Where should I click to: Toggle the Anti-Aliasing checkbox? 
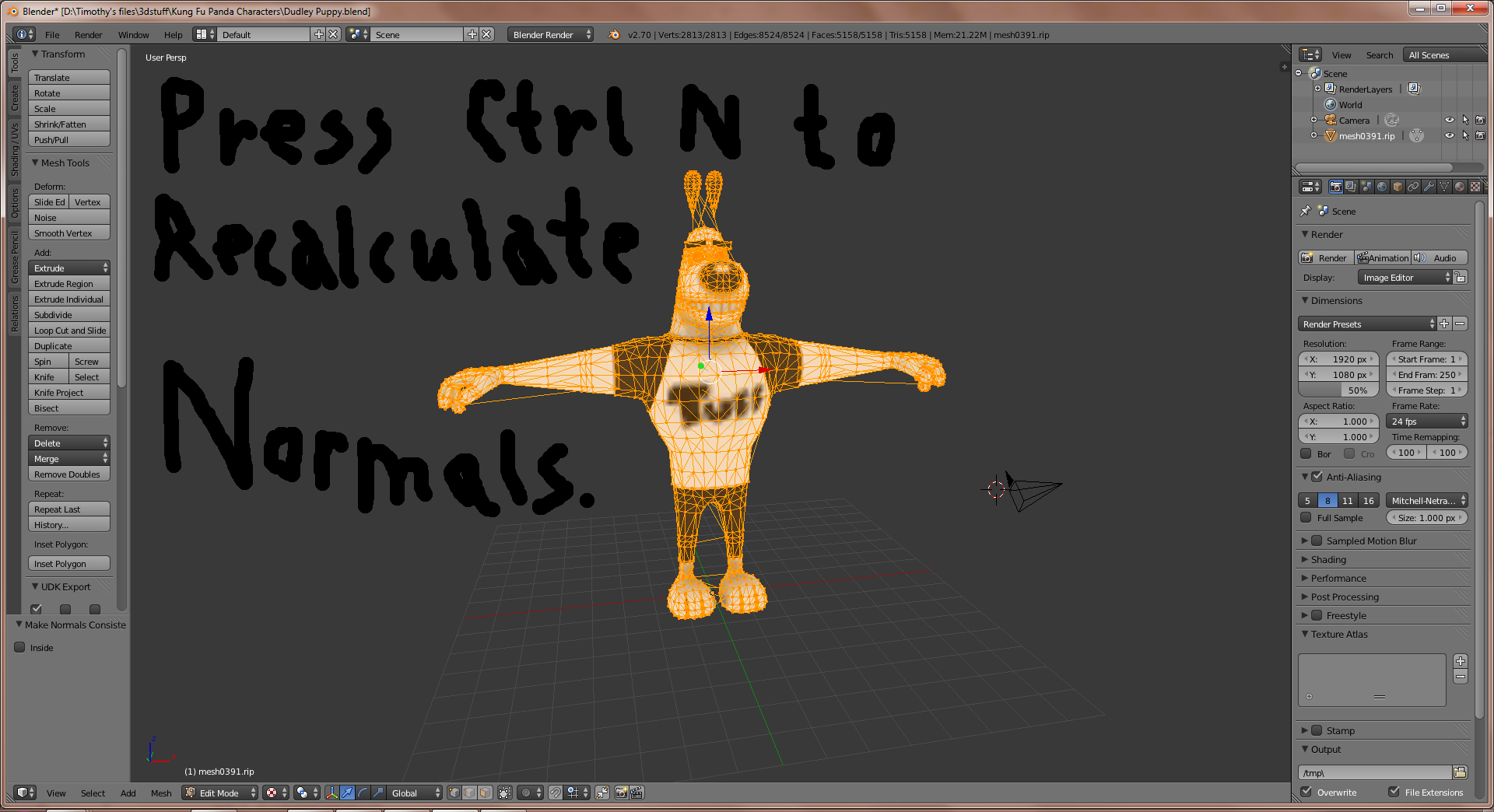(x=1317, y=477)
